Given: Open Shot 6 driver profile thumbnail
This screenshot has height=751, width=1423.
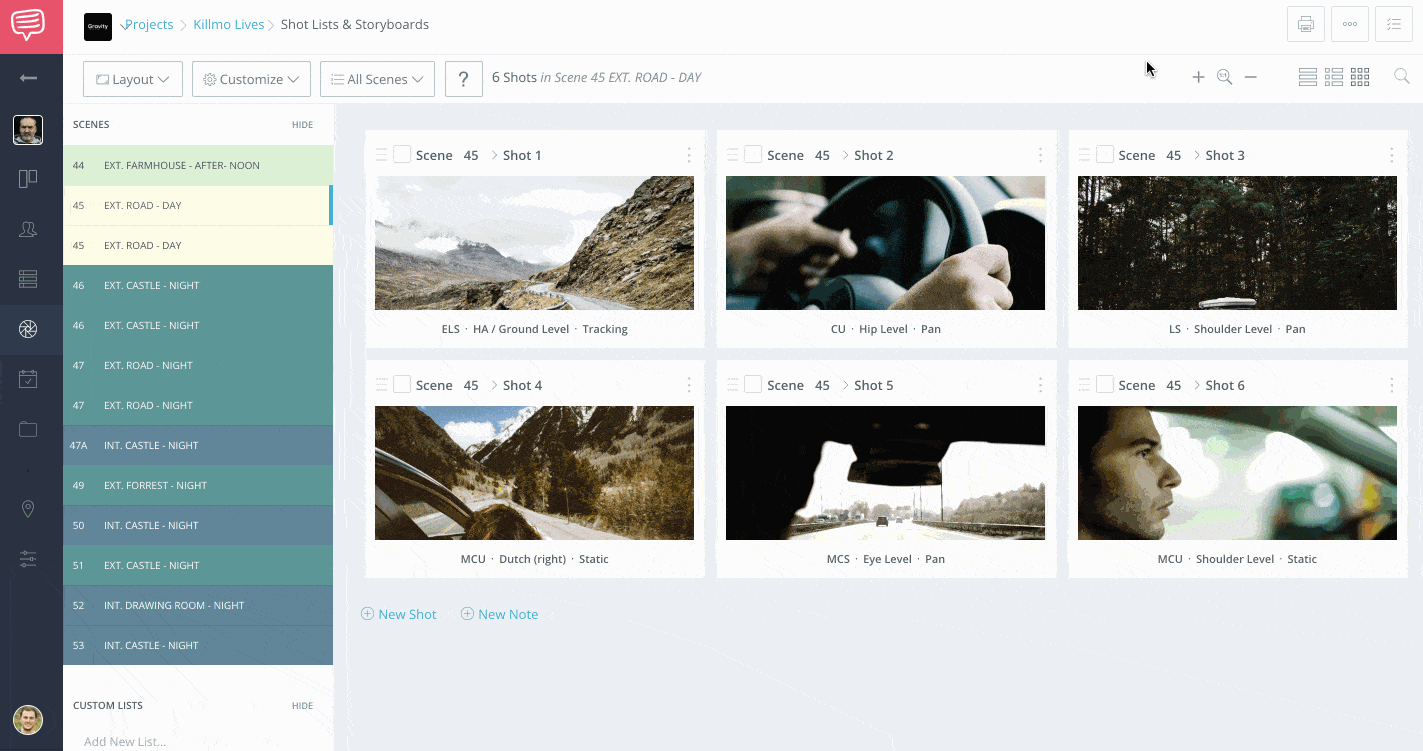Looking at the screenshot, I should [1237, 473].
